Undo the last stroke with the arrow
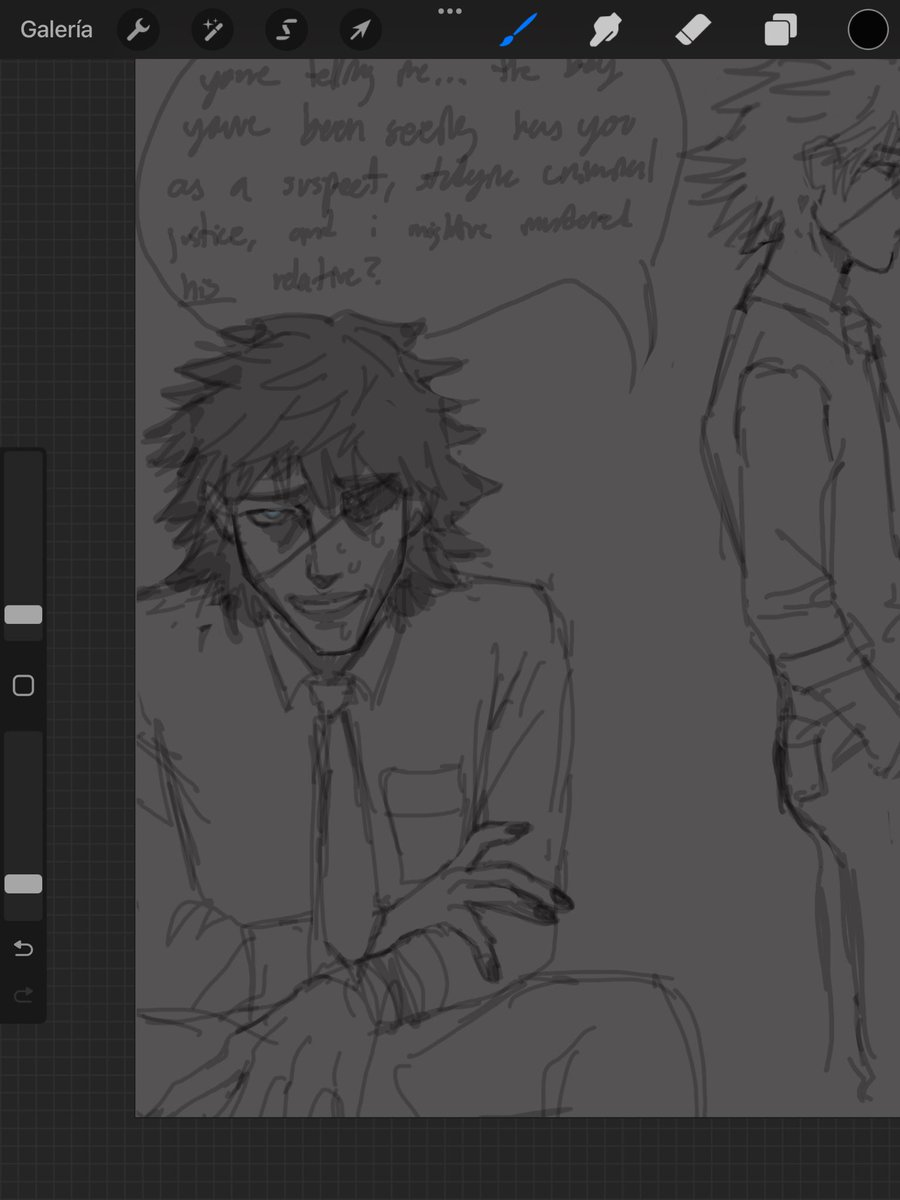This screenshot has height=1200, width=900. click(x=23, y=948)
